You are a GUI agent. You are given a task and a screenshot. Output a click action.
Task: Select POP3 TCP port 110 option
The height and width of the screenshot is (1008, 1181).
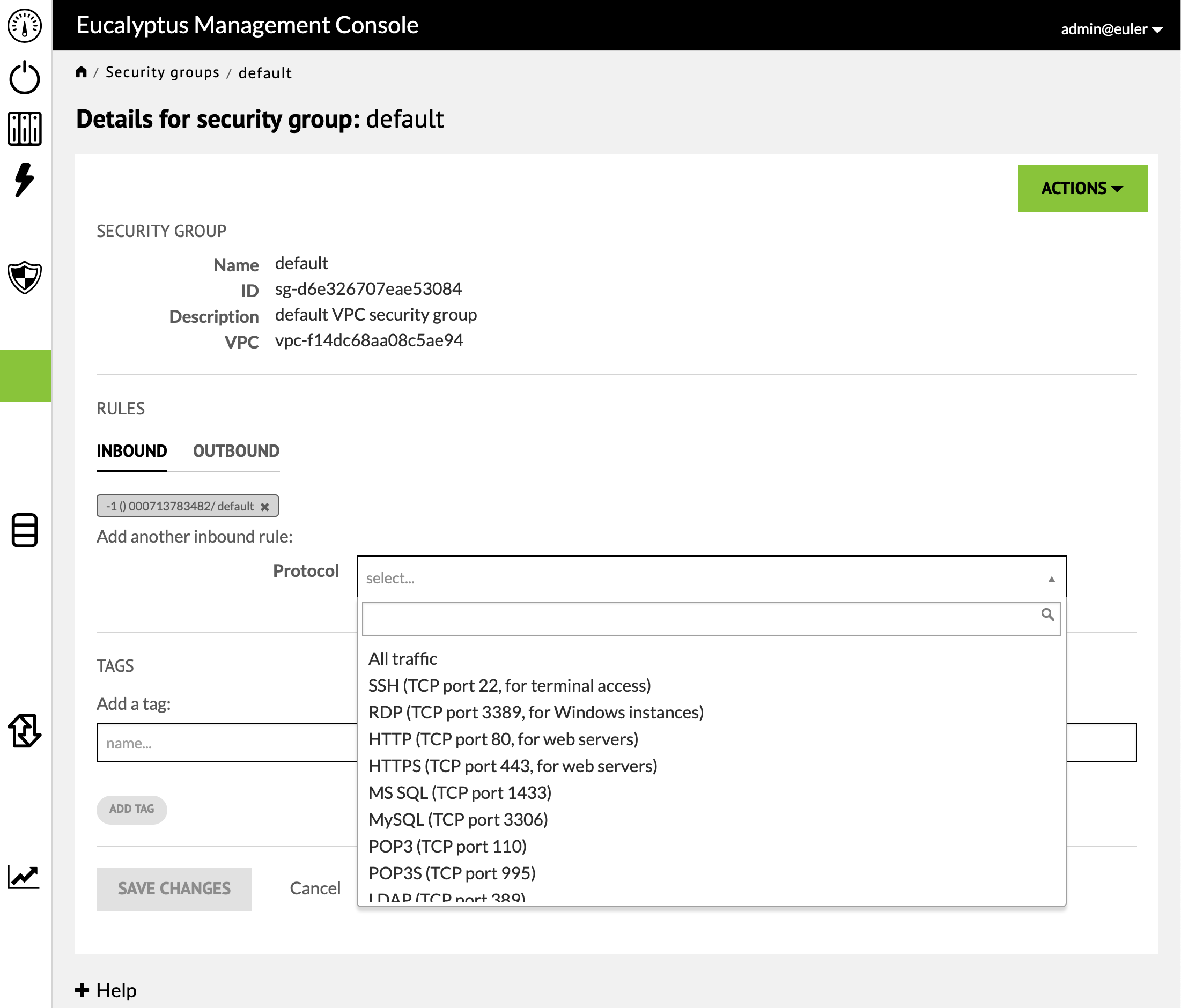coord(711,846)
